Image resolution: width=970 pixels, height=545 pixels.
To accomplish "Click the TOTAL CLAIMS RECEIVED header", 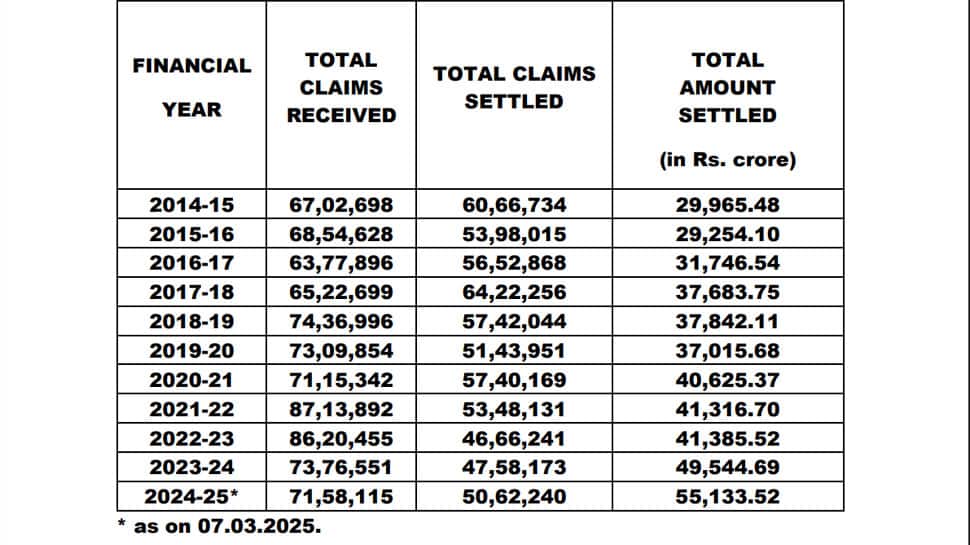I will point(341,87).
